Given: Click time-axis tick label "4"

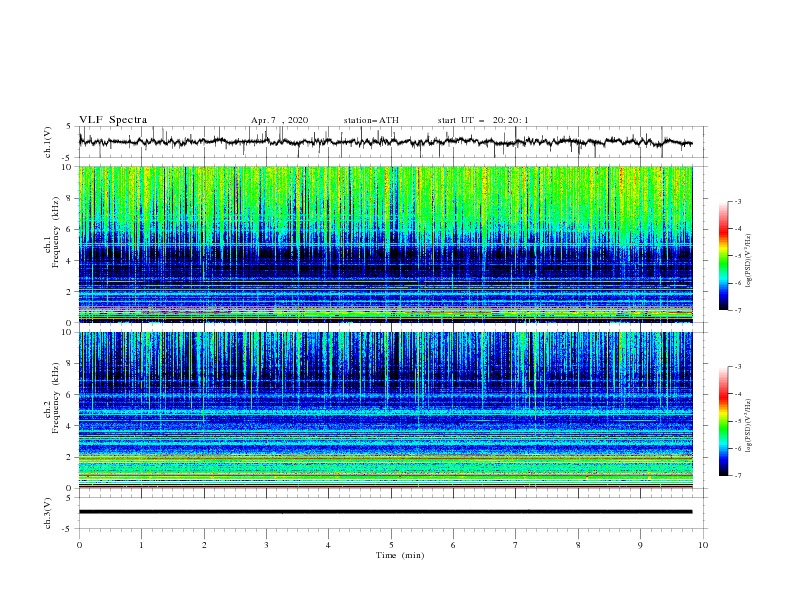Looking at the screenshot, I should coord(328,545).
